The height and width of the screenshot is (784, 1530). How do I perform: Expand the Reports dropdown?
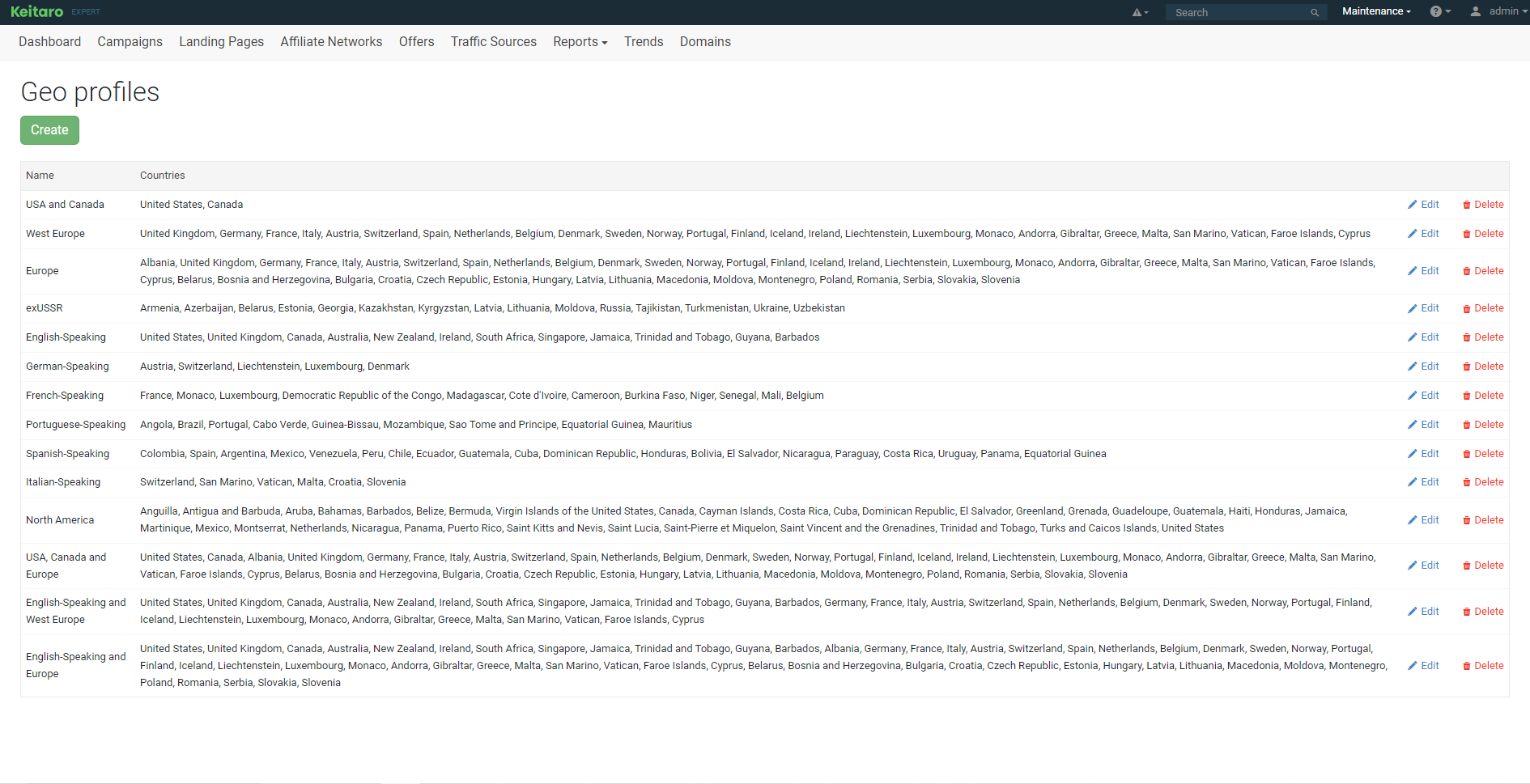coord(580,42)
